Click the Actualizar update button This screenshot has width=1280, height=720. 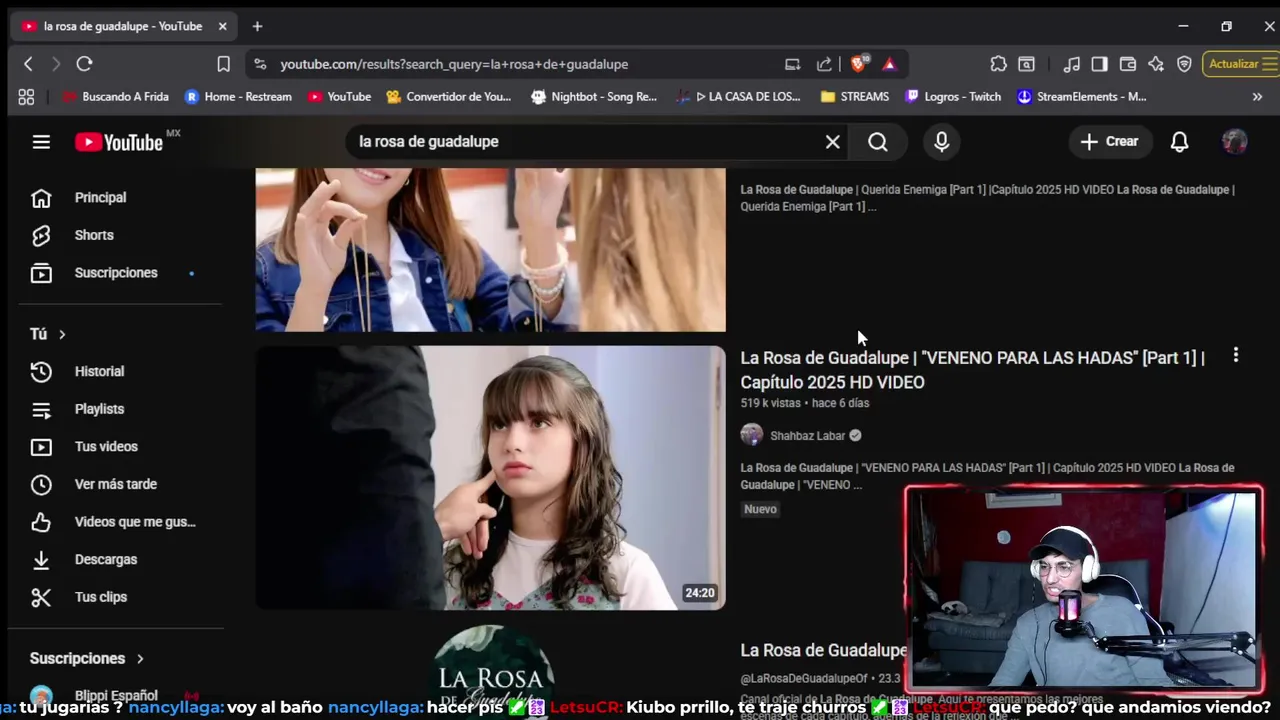coord(1240,64)
